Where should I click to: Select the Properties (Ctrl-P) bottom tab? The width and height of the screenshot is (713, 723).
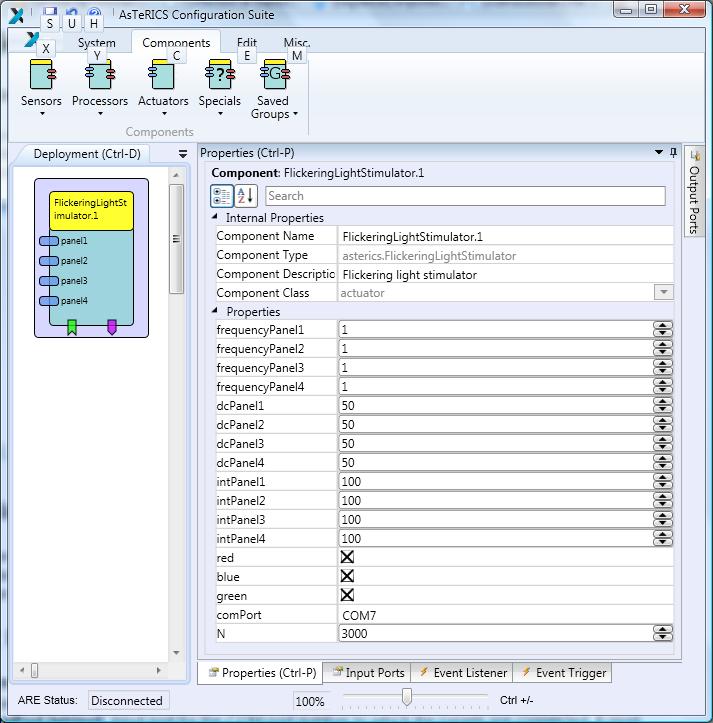(x=261, y=673)
